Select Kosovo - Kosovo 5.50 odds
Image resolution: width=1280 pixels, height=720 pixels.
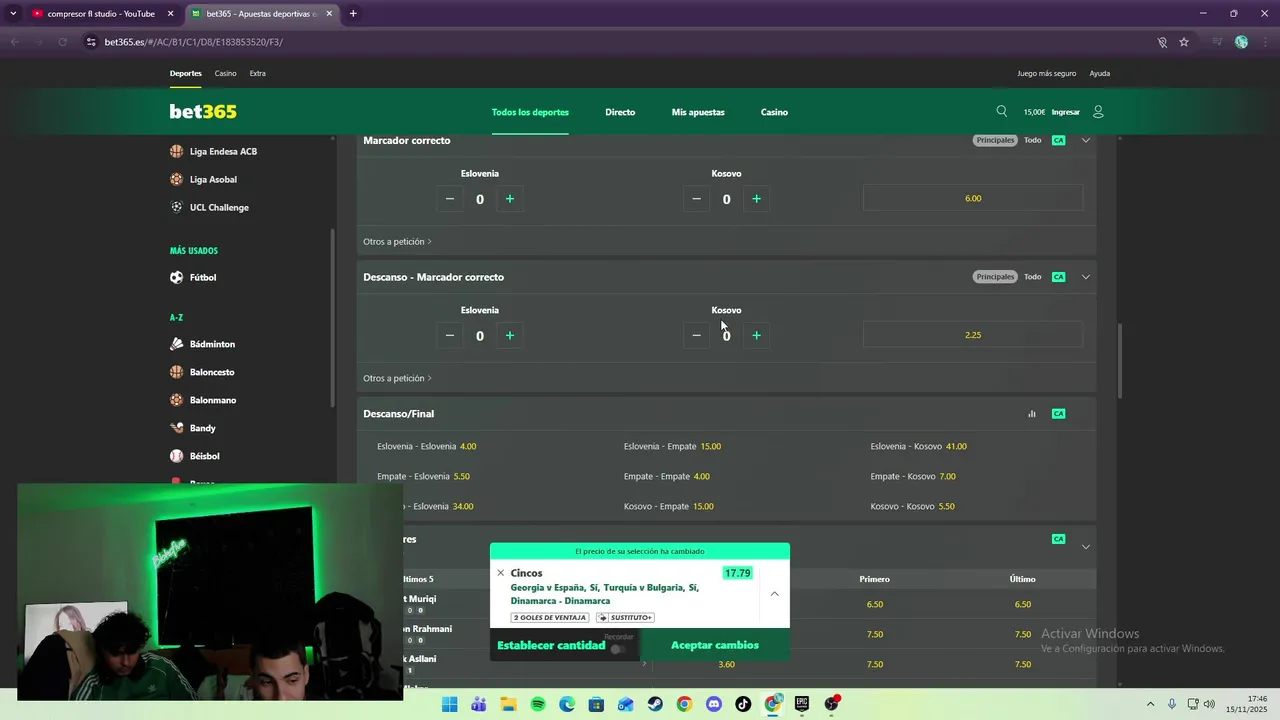click(912, 507)
